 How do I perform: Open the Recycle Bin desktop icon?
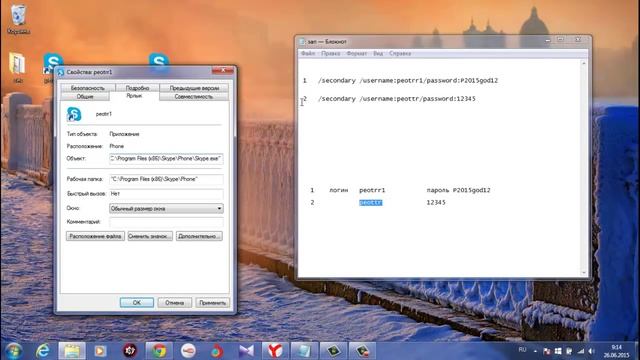coord(18,18)
